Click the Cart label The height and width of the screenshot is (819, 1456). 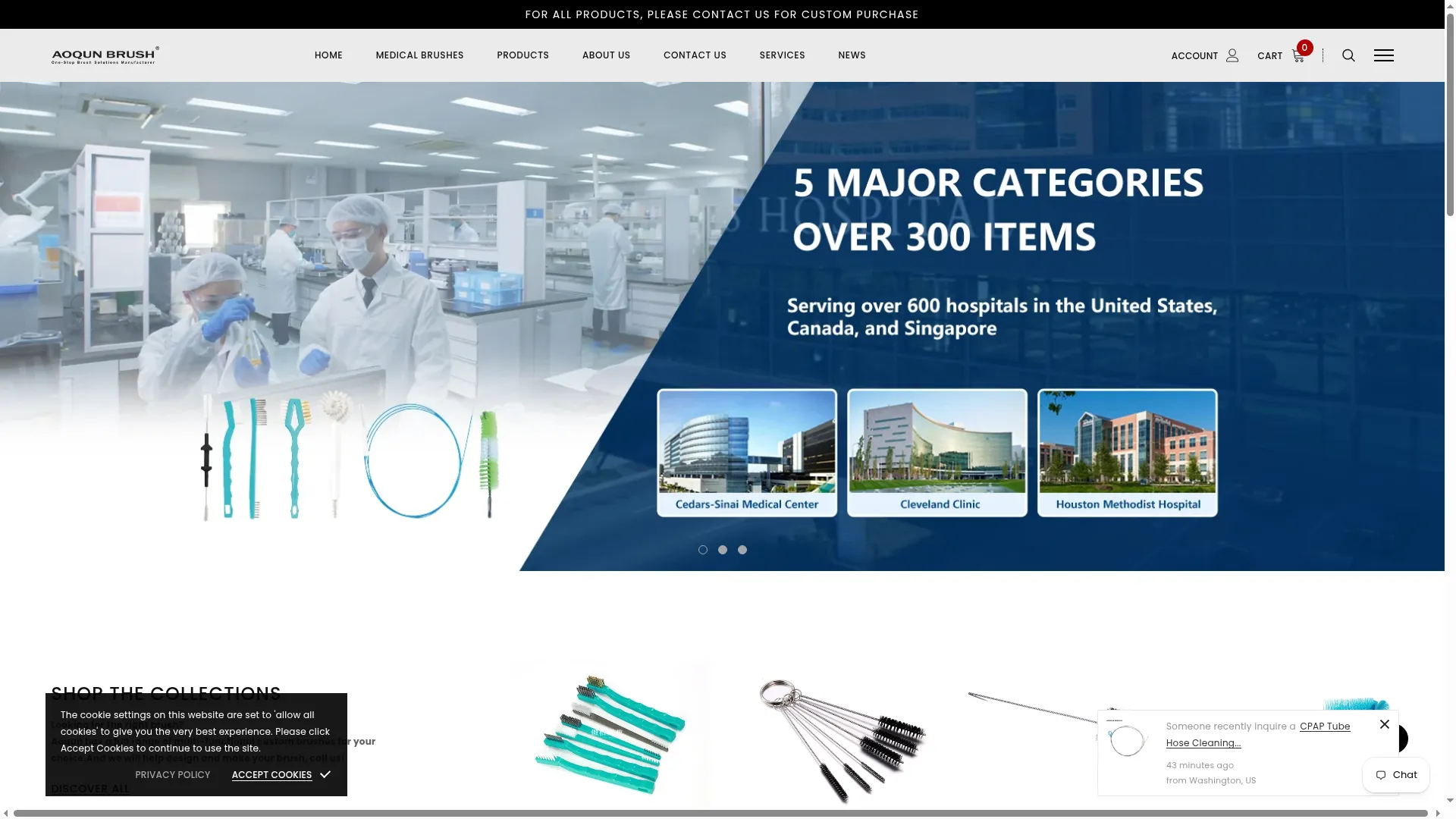1269,56
